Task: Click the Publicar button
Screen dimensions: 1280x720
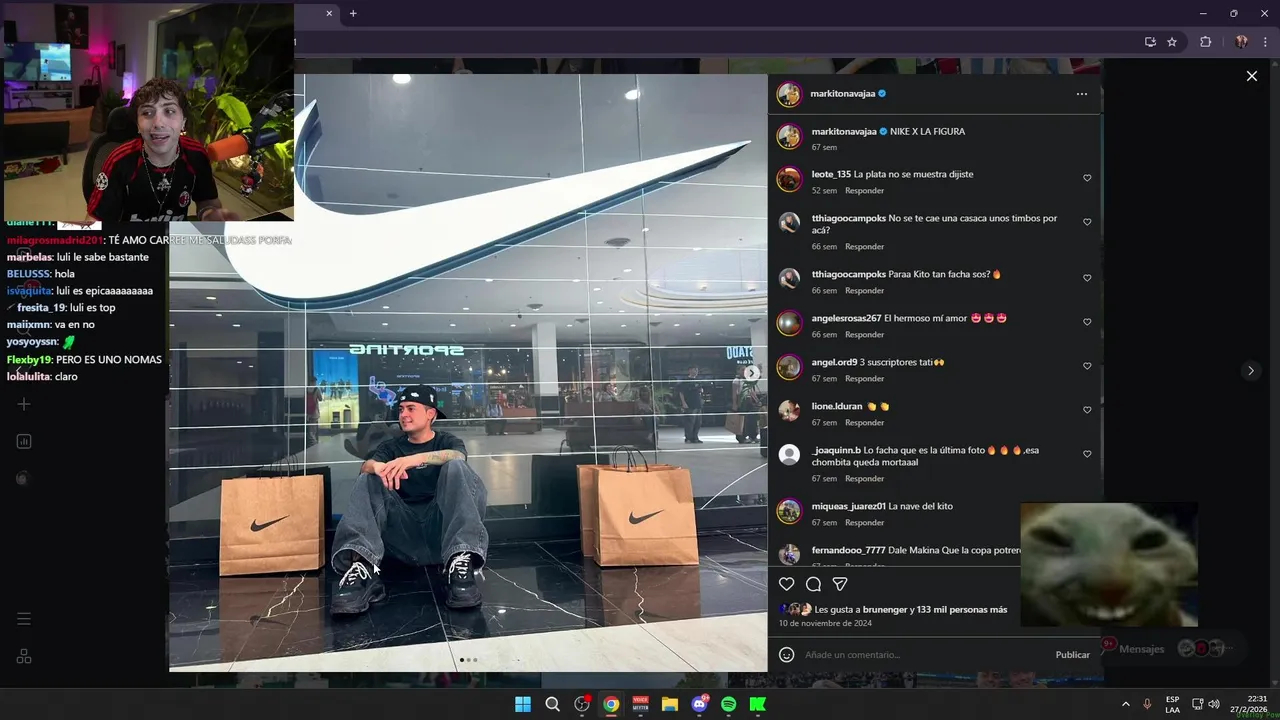Action: tap(1072, 655)
